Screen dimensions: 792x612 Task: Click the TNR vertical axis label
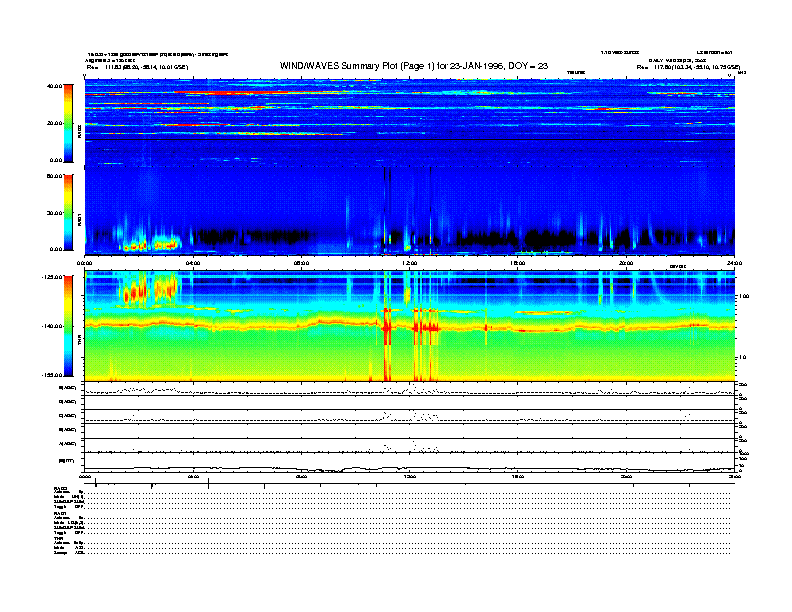point(79,341)
